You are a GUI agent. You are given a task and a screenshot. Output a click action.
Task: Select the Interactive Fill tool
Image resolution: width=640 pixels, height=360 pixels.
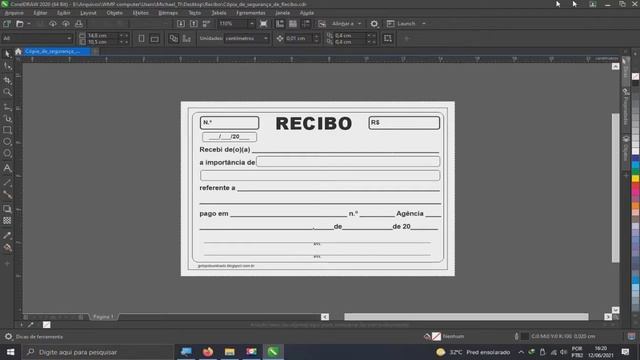[7, 247]
